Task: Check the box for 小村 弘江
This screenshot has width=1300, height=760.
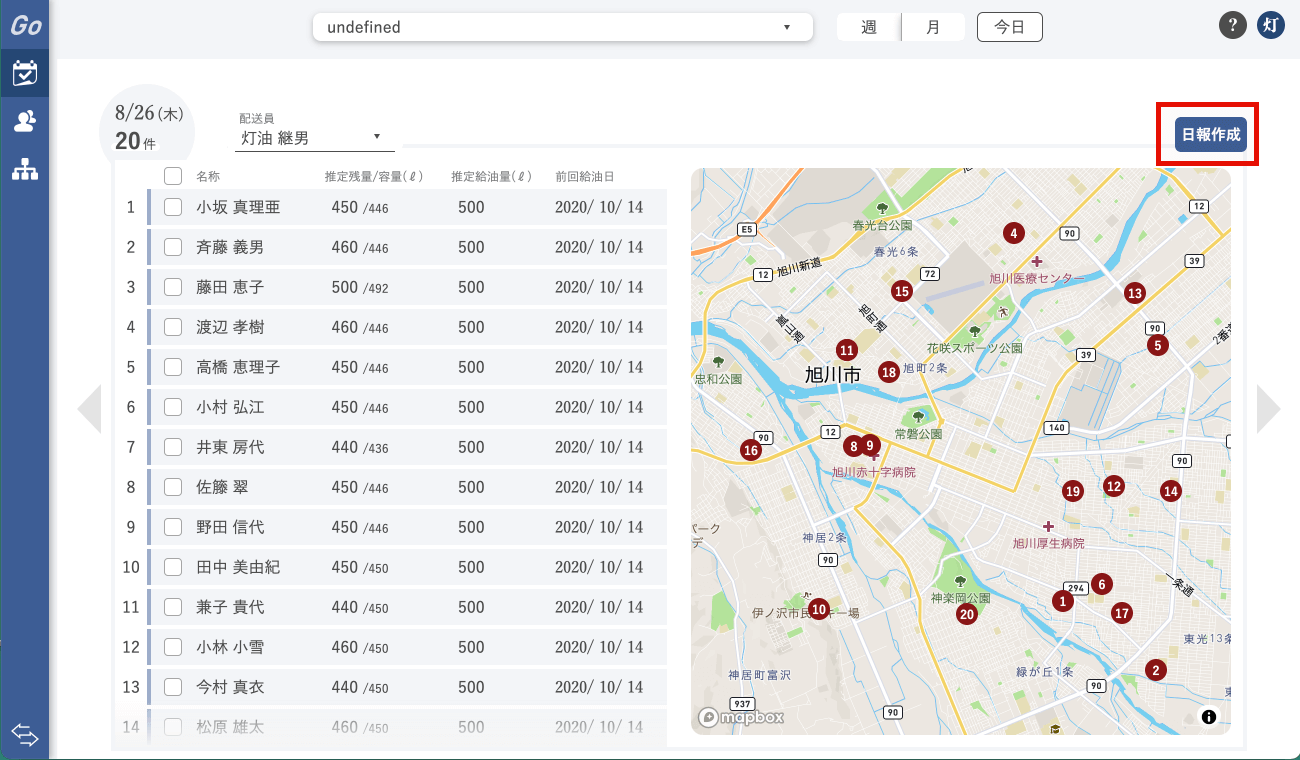Action: pyautogui.click(x=173, y=407)
